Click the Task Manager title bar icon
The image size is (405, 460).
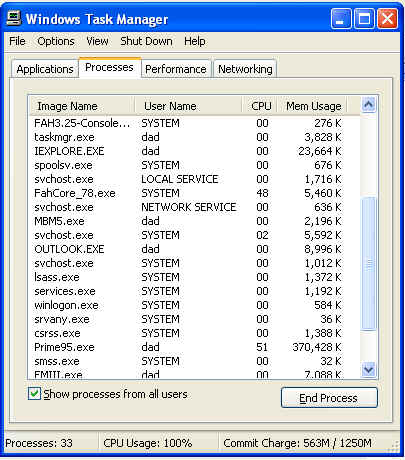point(14,19)
